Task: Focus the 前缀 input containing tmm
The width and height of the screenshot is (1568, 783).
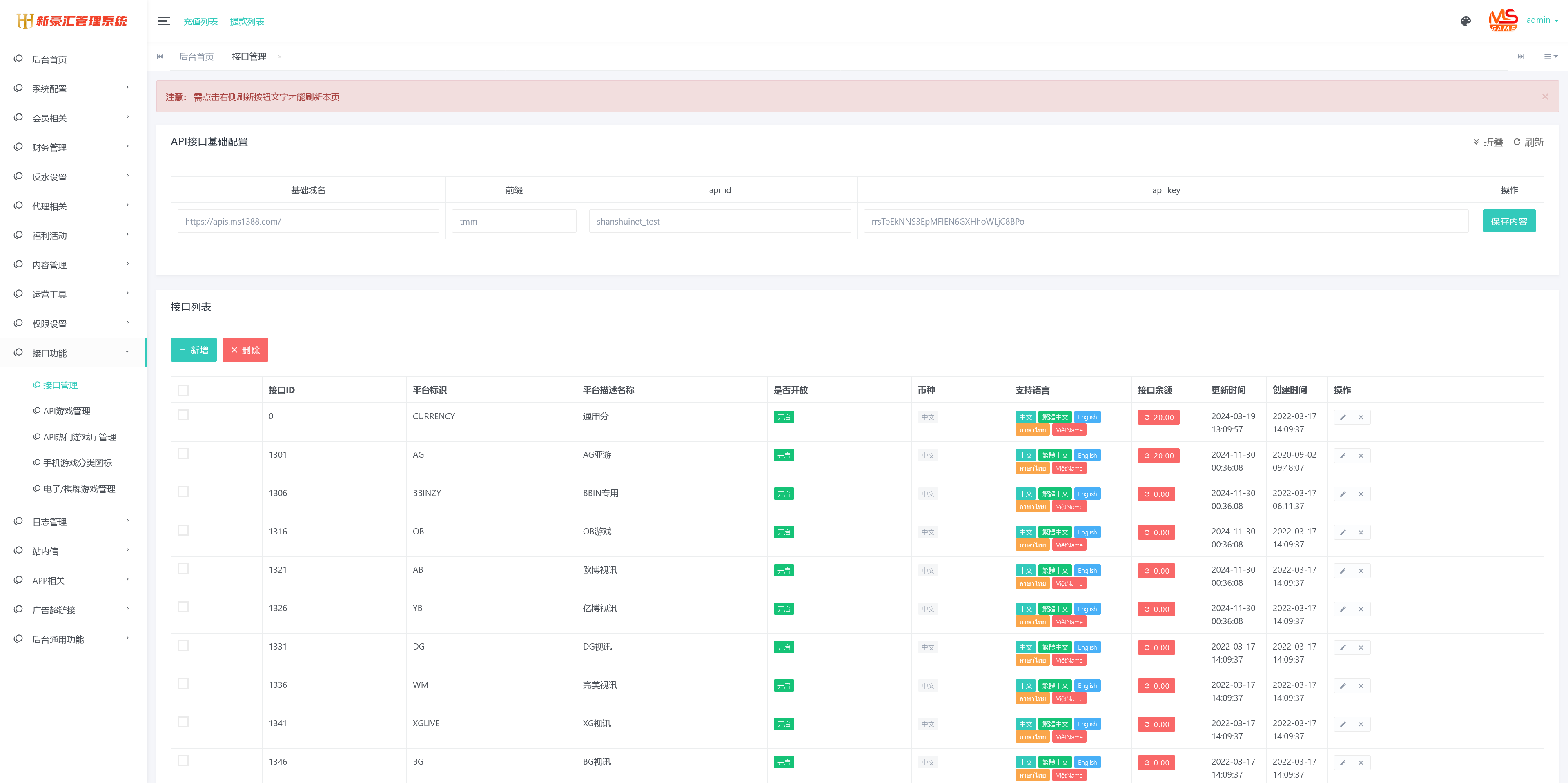Action: point(514,221)
